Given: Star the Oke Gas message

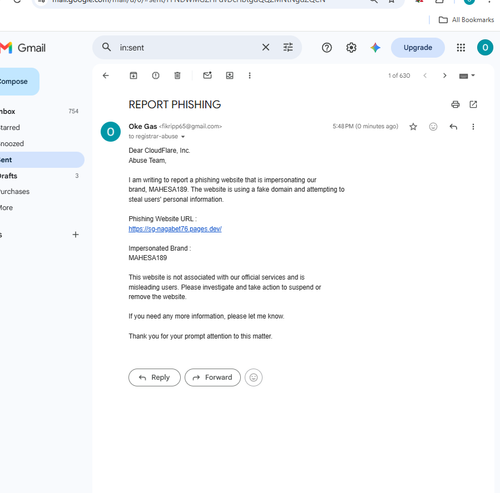Looking at the screenshot, I should pyautogui.click(x=413, y=127).
